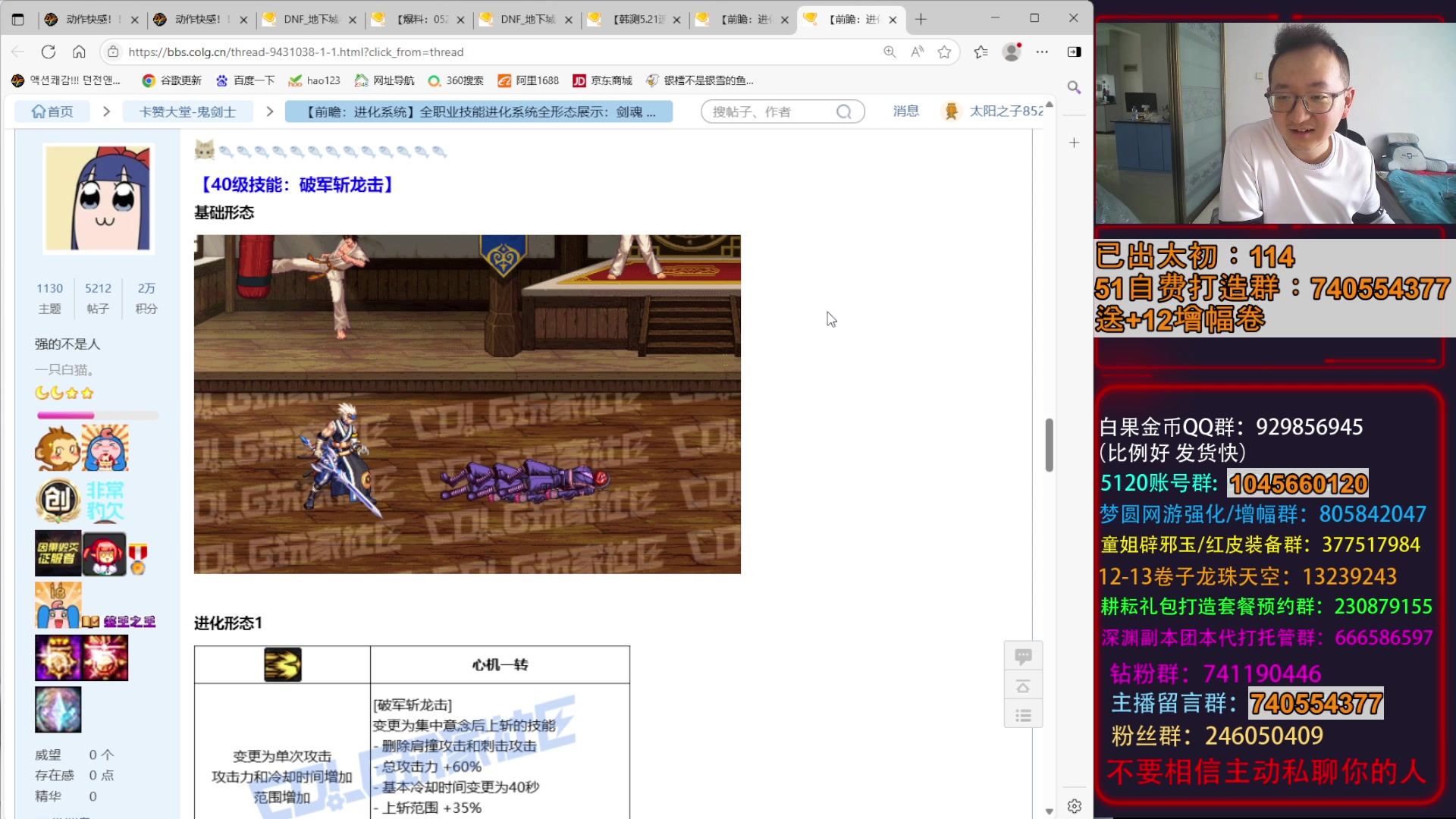Click the 心机一转 skill icon in table
Viewport: 1456px width, 819px height.
click(x=282, y=664)
